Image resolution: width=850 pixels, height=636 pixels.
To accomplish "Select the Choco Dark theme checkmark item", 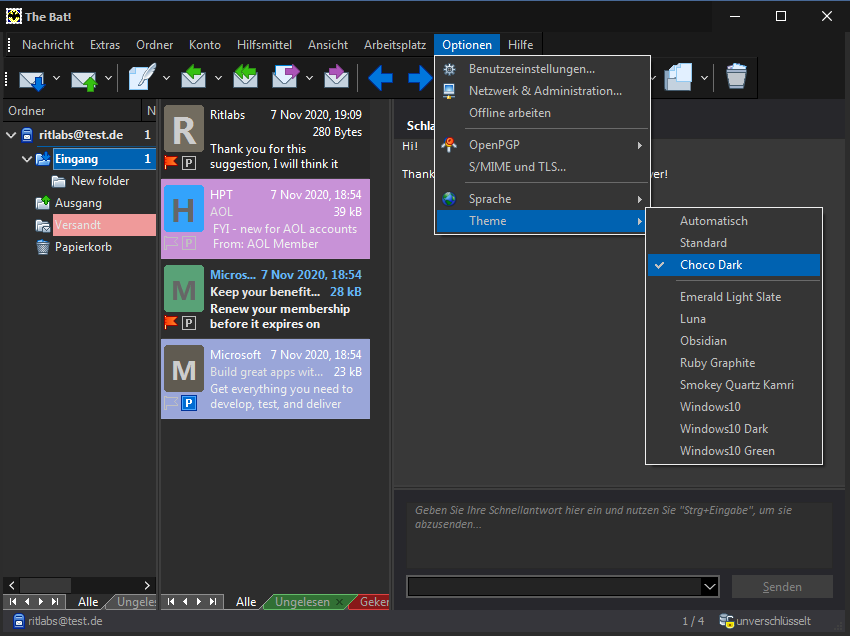I will (x=733, y=265).
